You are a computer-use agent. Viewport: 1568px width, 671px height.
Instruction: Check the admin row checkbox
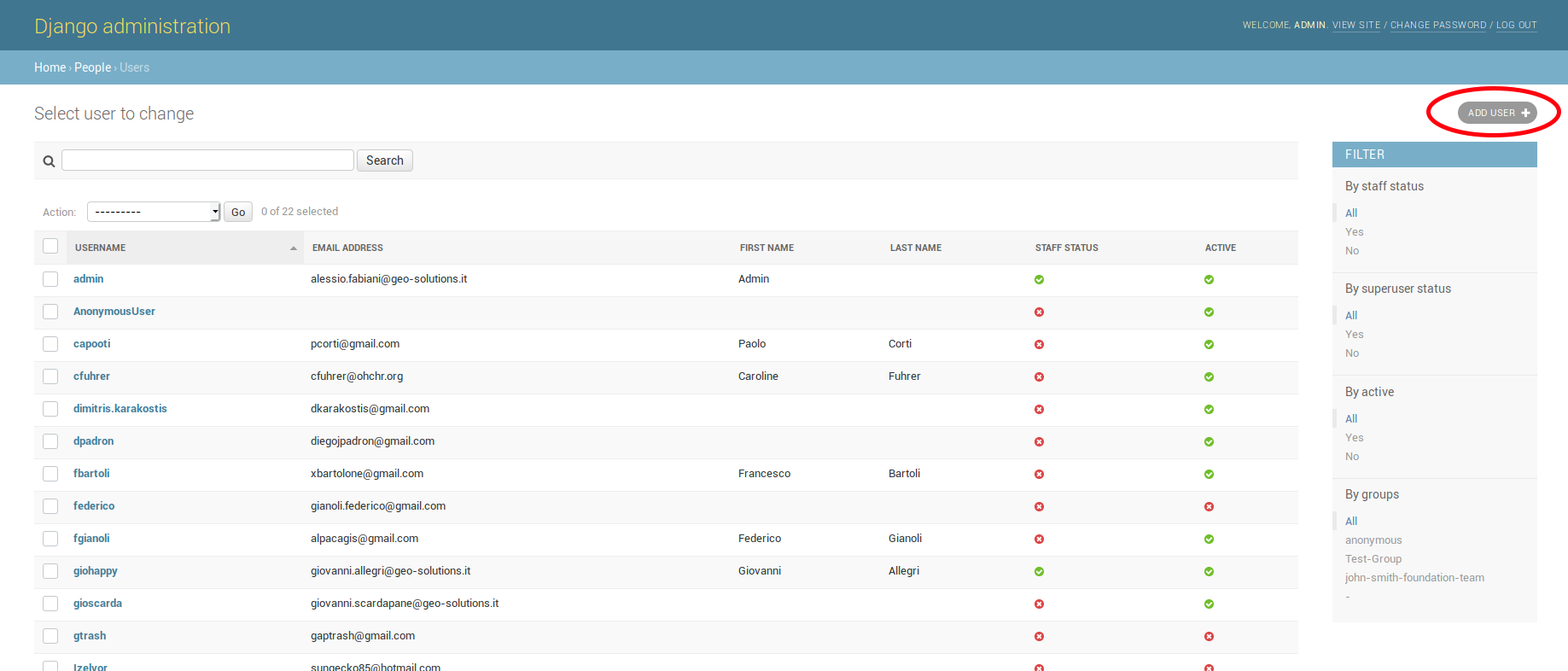50,279
